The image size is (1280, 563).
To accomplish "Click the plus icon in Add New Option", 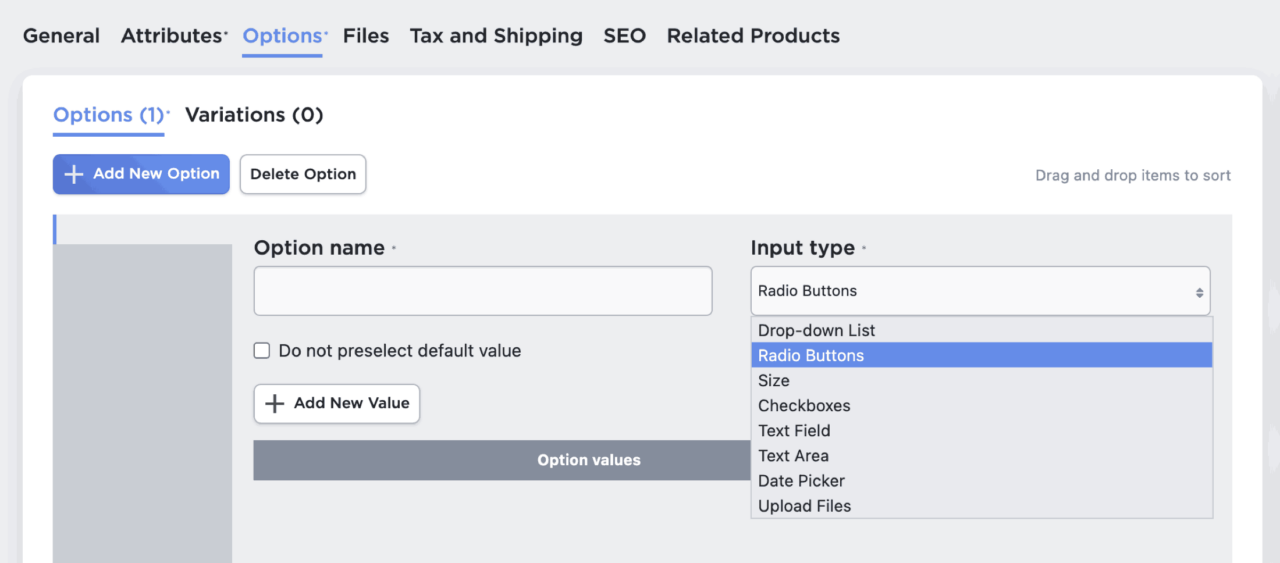I will click(73, 174).
